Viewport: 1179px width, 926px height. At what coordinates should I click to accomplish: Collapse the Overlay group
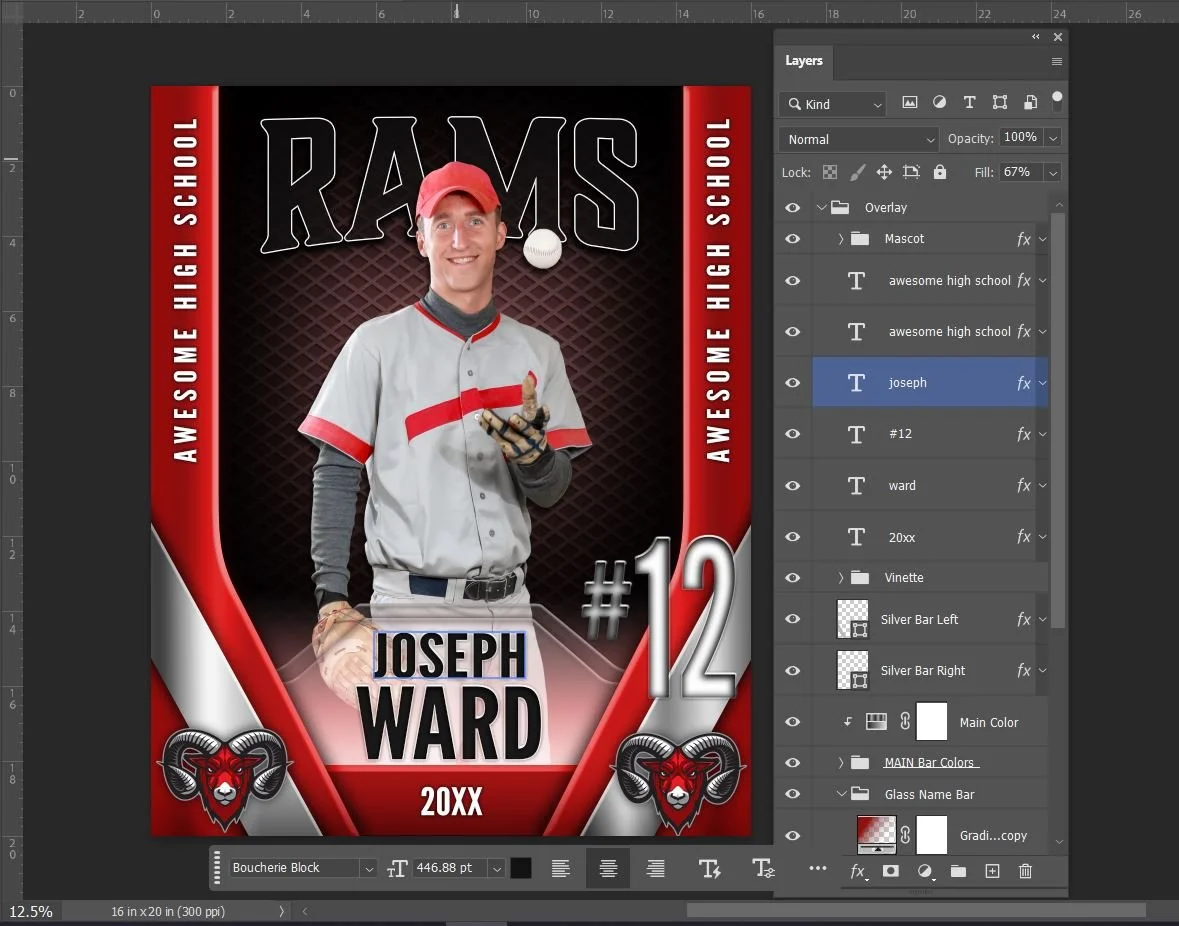pos(822,207)
